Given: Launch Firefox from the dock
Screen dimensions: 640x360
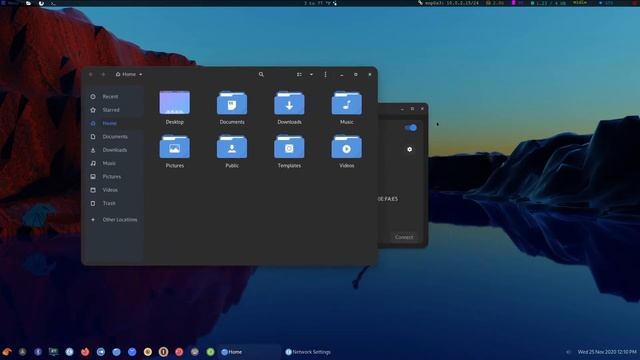Looking at the screenshot, I should (85, 351).
